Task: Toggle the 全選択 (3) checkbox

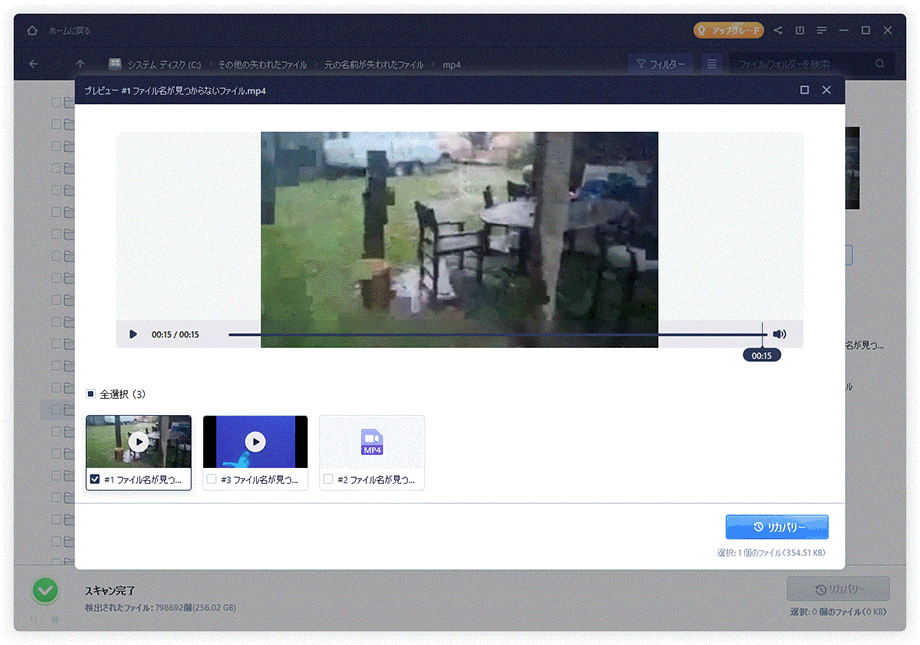Action: click(91, 394)
